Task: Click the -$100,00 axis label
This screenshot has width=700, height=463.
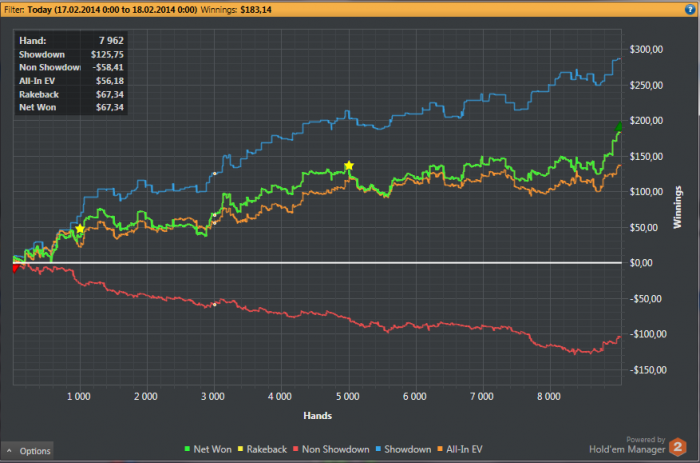Action: pyautogui.click(x=648, y=334)
